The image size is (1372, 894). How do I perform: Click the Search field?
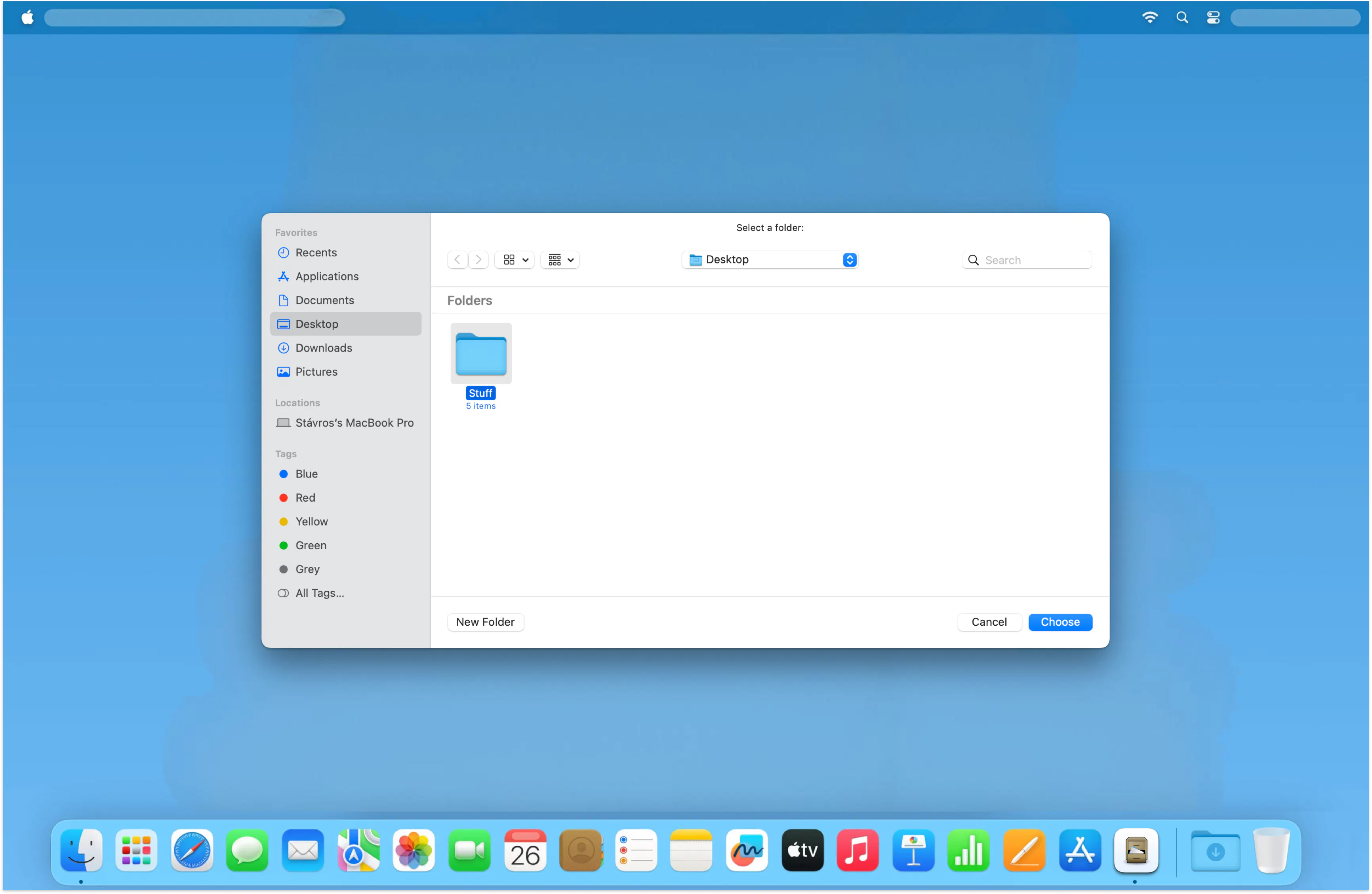pos(1027,260)
